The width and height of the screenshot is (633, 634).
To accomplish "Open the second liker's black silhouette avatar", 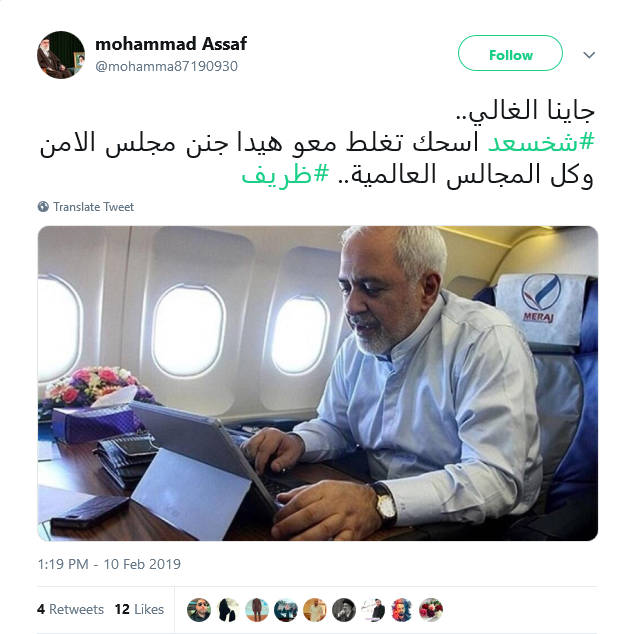I will click(228, 609).
